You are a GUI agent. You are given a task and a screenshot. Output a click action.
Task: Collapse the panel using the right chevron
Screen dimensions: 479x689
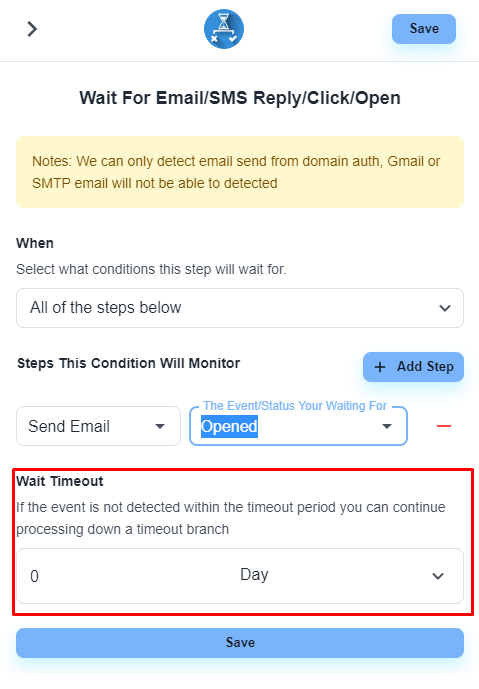(32, 29)
